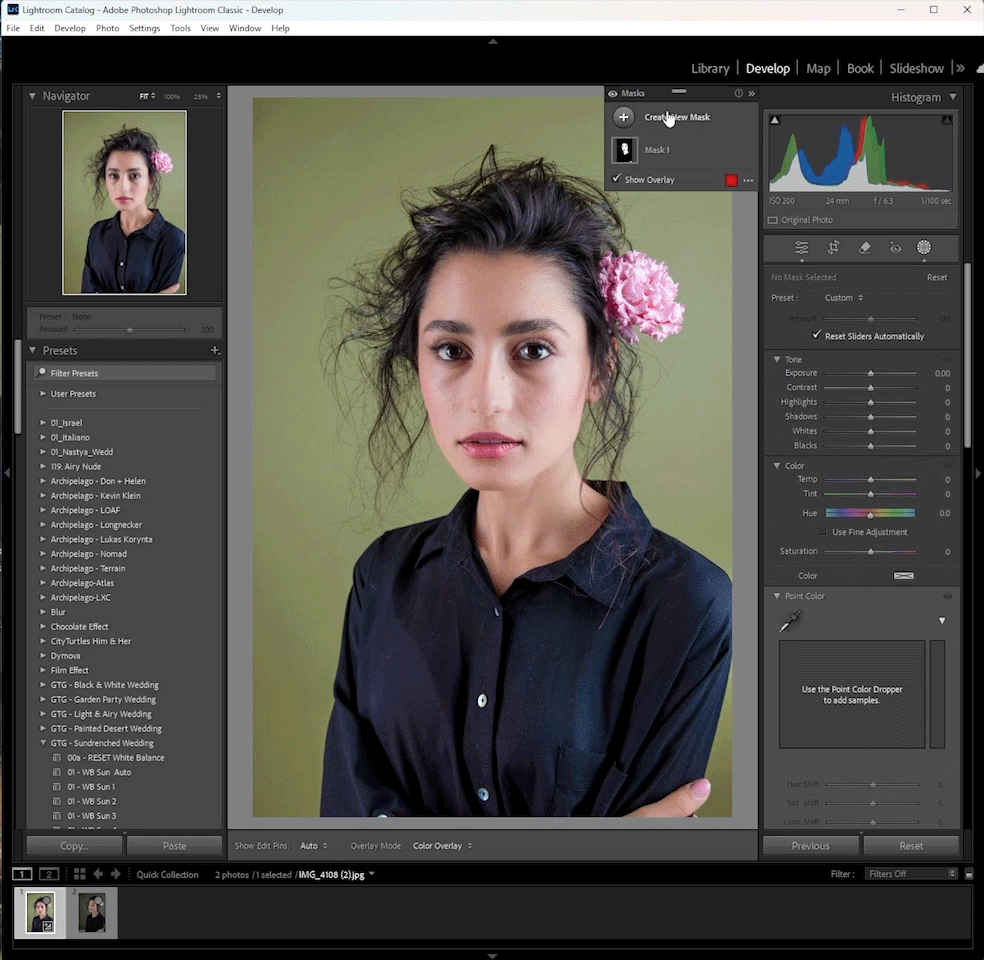Select the Crop overlay tool icon
984x960 pixels.
[833, 248]
